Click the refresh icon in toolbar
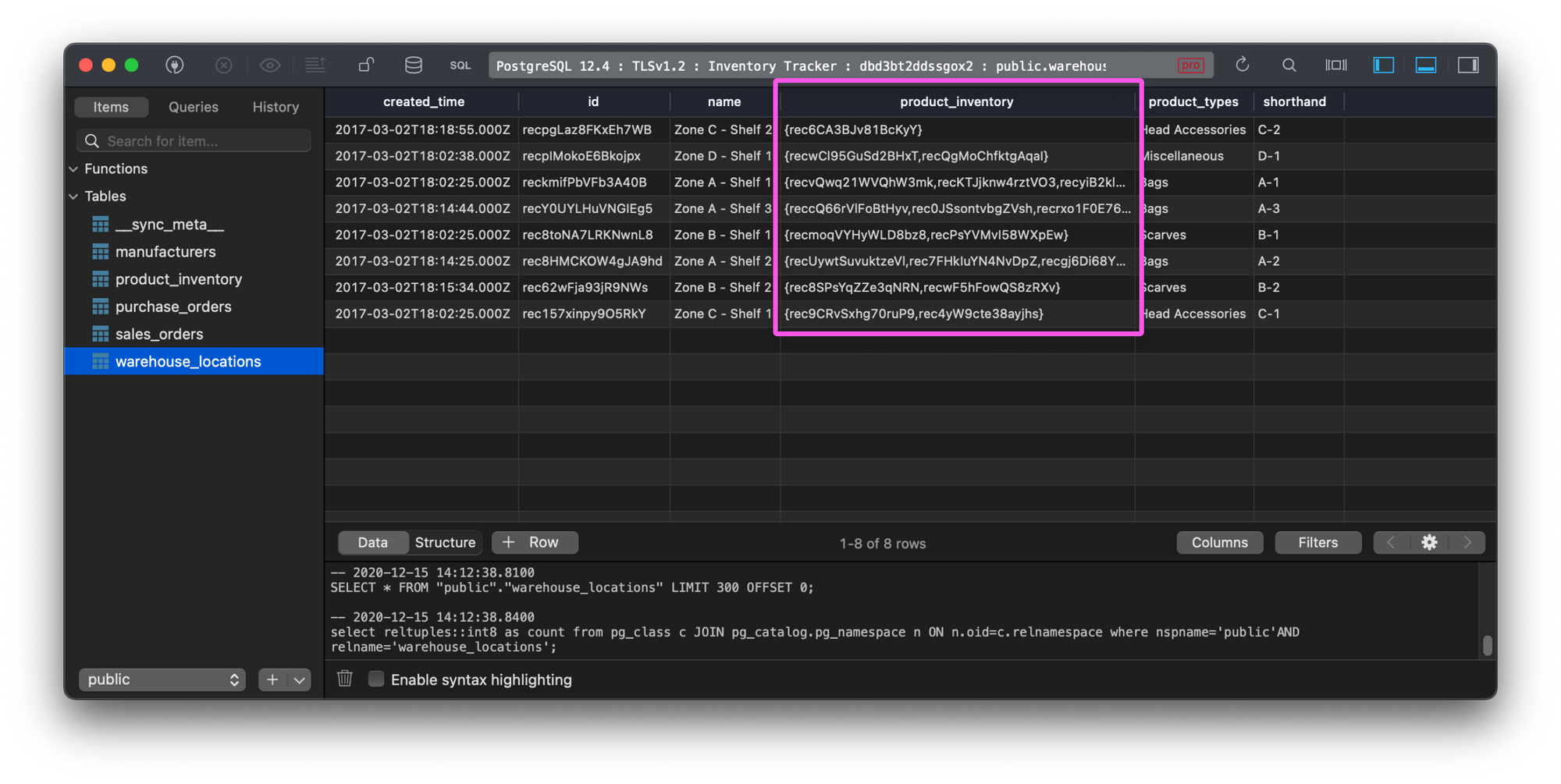The image size is (1561, 784). pyautogui.click(x=1243, y=66)
